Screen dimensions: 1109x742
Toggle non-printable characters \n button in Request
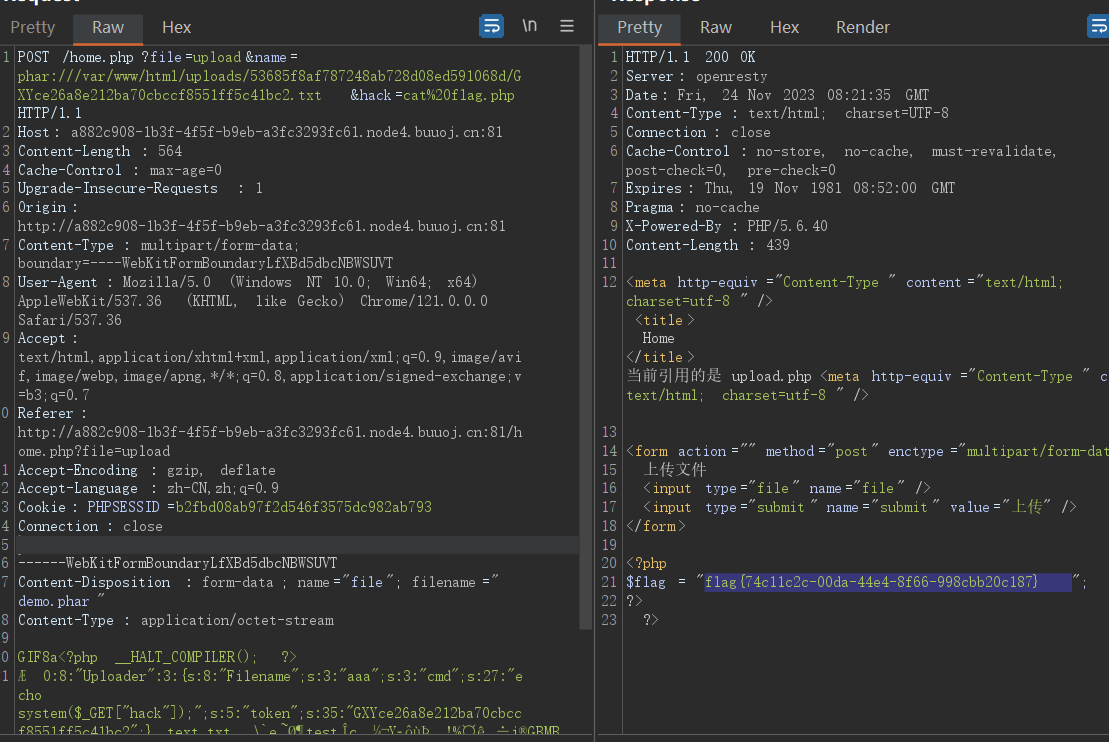coord(530,26)
